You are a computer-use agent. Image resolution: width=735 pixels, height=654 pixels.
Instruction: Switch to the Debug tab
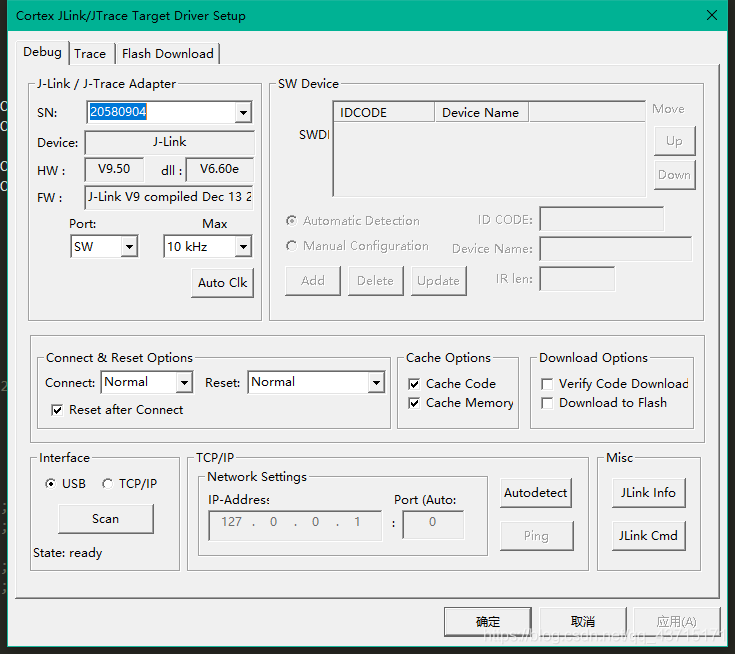click(42, 52)
